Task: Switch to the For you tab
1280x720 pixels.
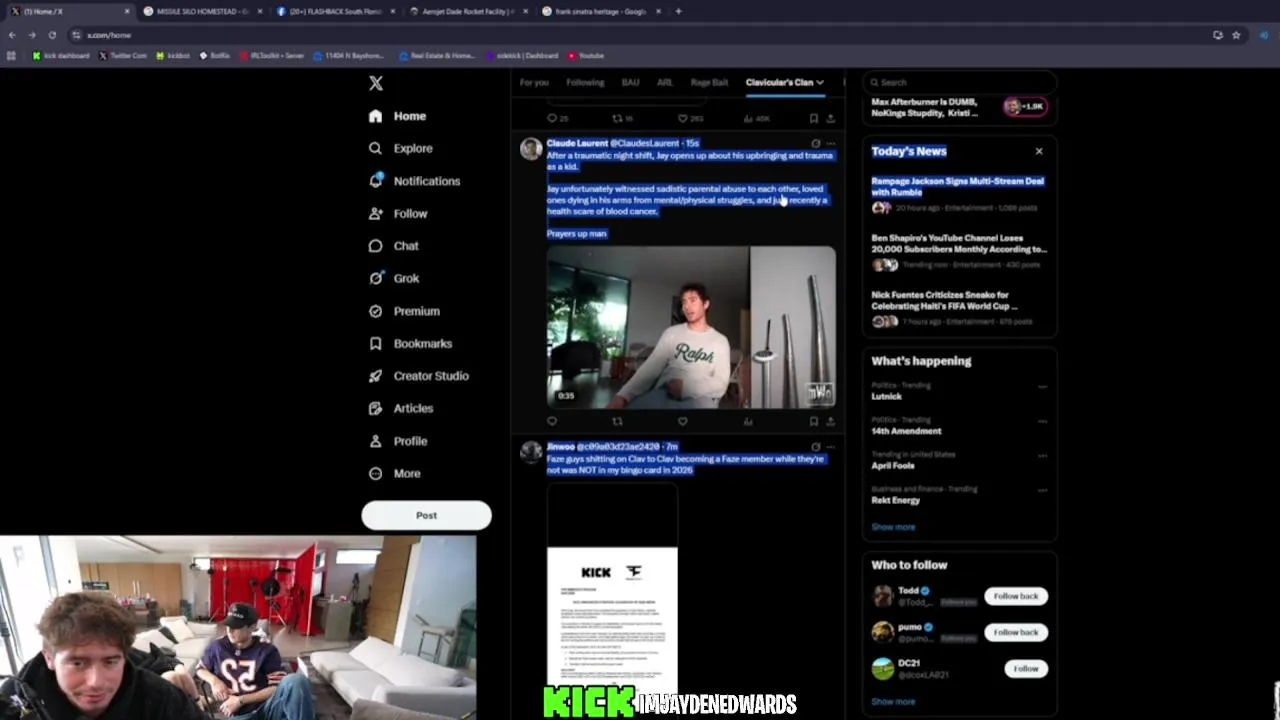Action: 534,83
